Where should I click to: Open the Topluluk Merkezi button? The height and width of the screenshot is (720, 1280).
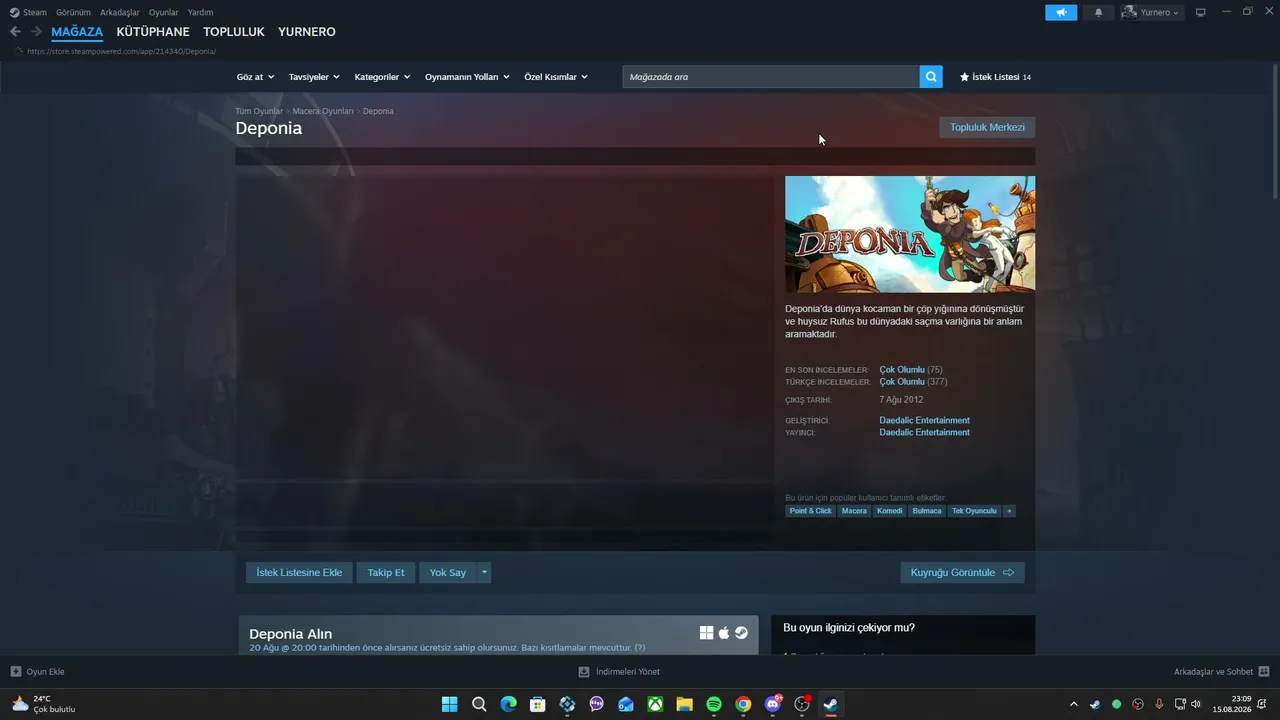click(x=987, y=127)
